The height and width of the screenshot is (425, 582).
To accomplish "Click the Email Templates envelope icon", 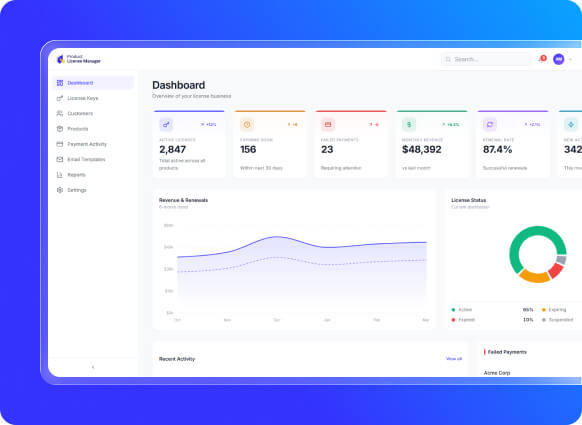I will [60, 159].
